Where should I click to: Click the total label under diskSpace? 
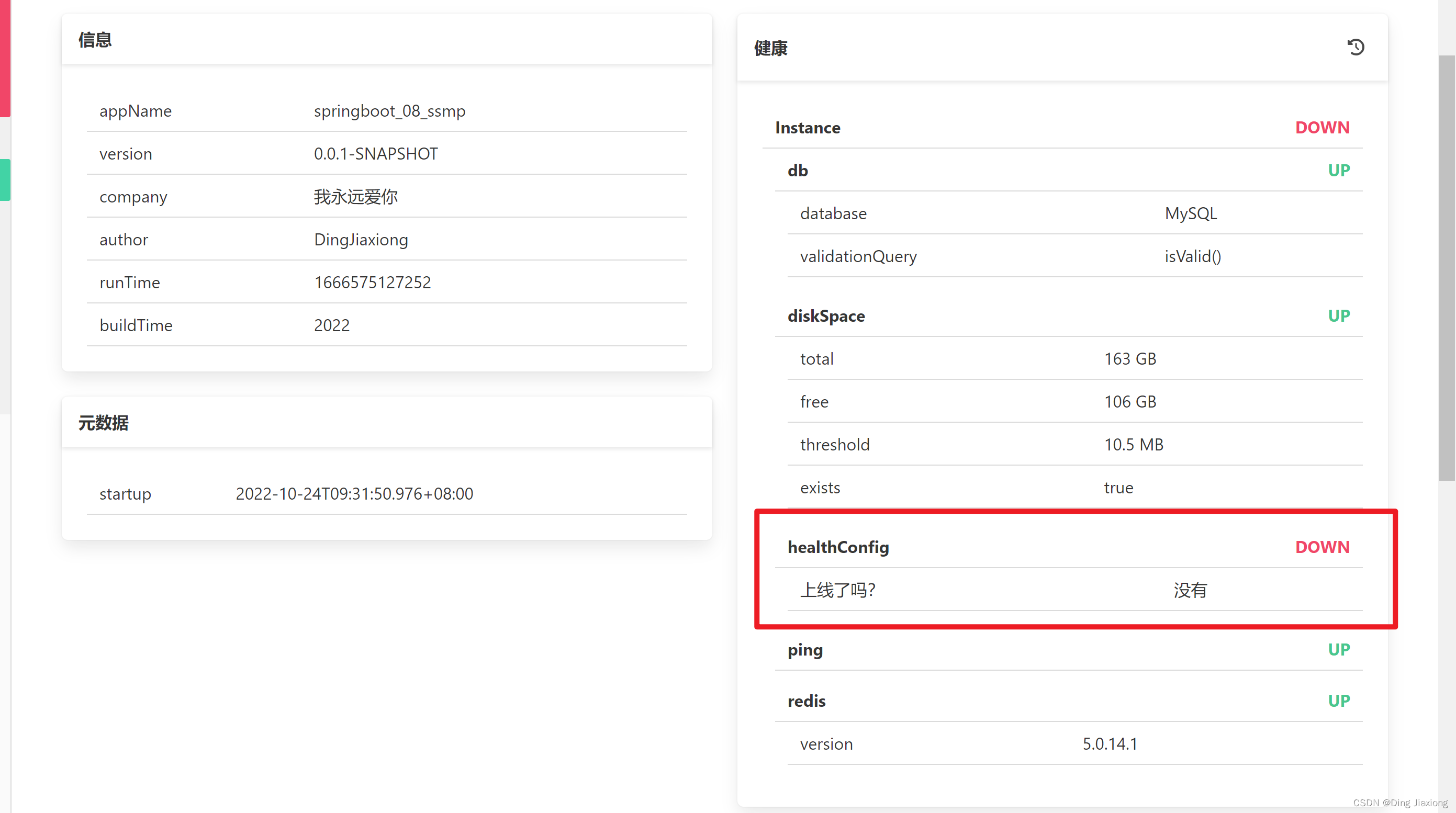[817, 359]
